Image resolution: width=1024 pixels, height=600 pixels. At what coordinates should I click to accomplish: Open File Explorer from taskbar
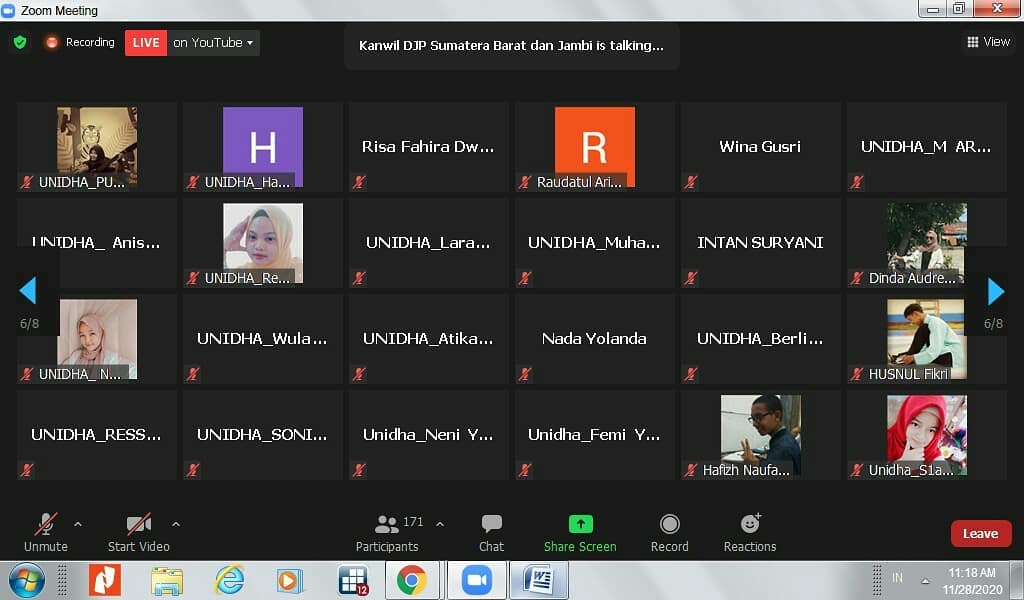click(167, 580)
